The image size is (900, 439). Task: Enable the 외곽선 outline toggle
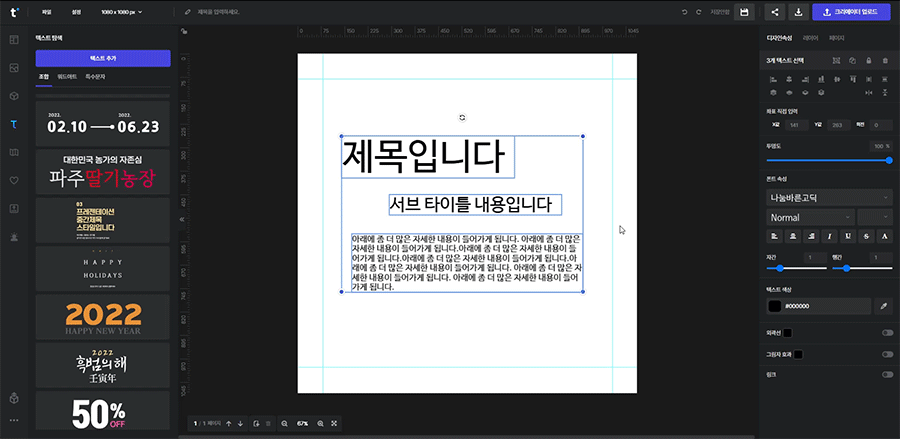tap(886, 332)
